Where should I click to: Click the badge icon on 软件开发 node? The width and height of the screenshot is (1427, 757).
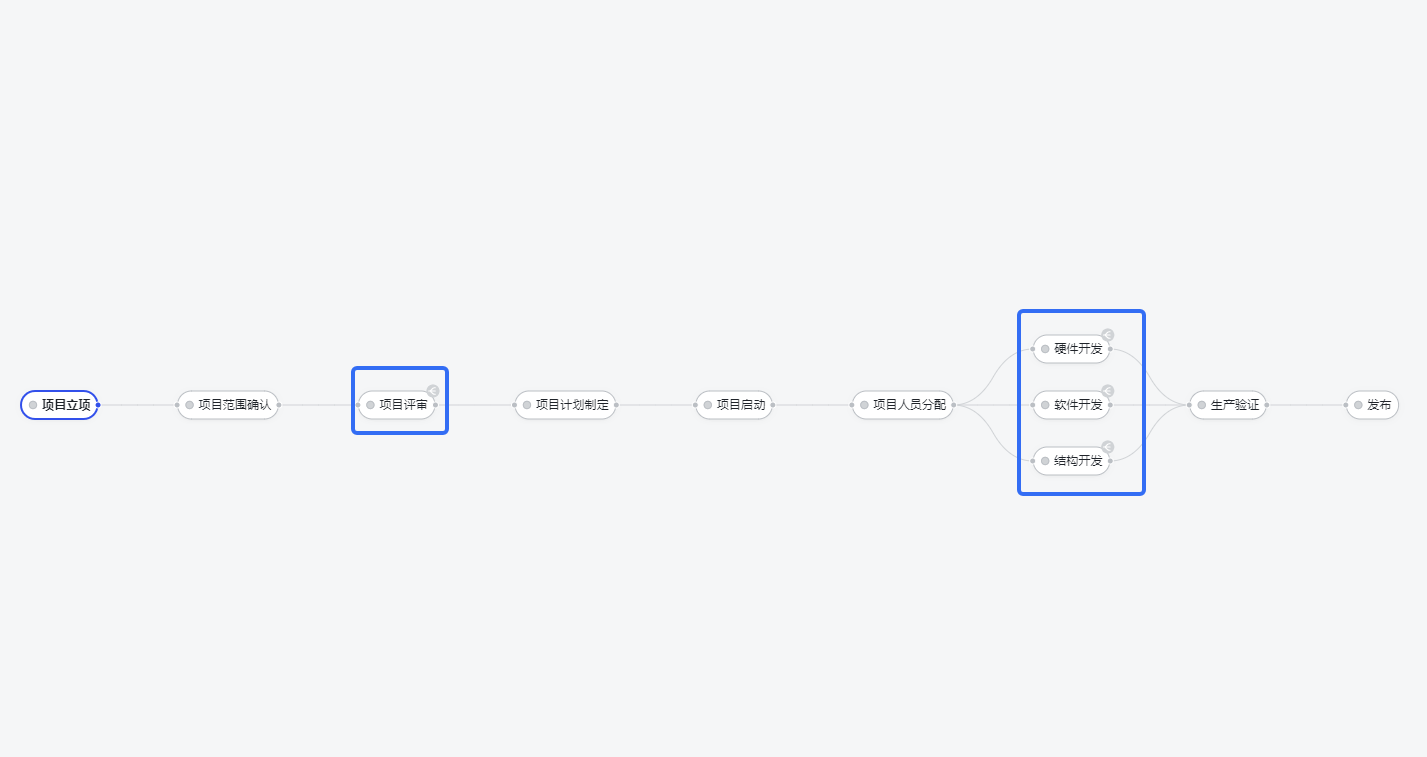pyautogui.click(x=1107, y=391)
